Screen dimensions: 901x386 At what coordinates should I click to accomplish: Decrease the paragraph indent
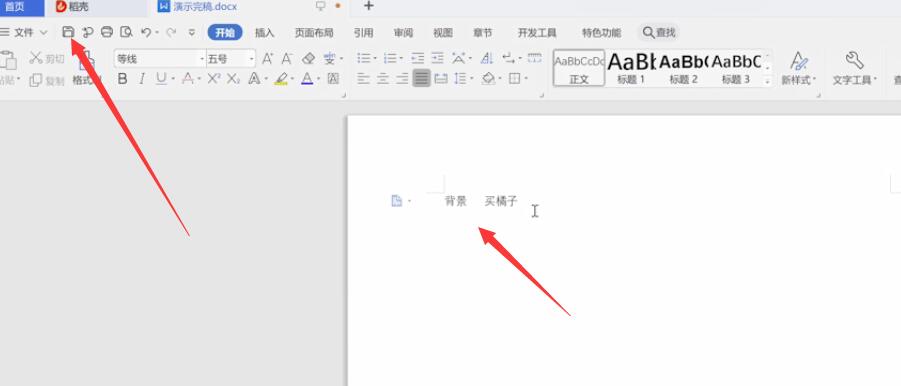pos(418,58)
